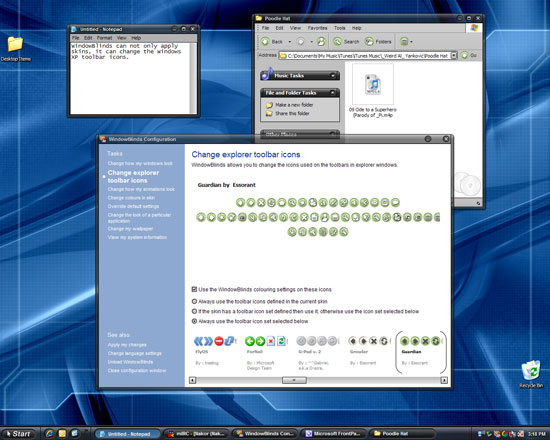Expand the address bar dropdown in Poodle Hat
Screen dimensions: 550x440
click(x=454, y=55)
